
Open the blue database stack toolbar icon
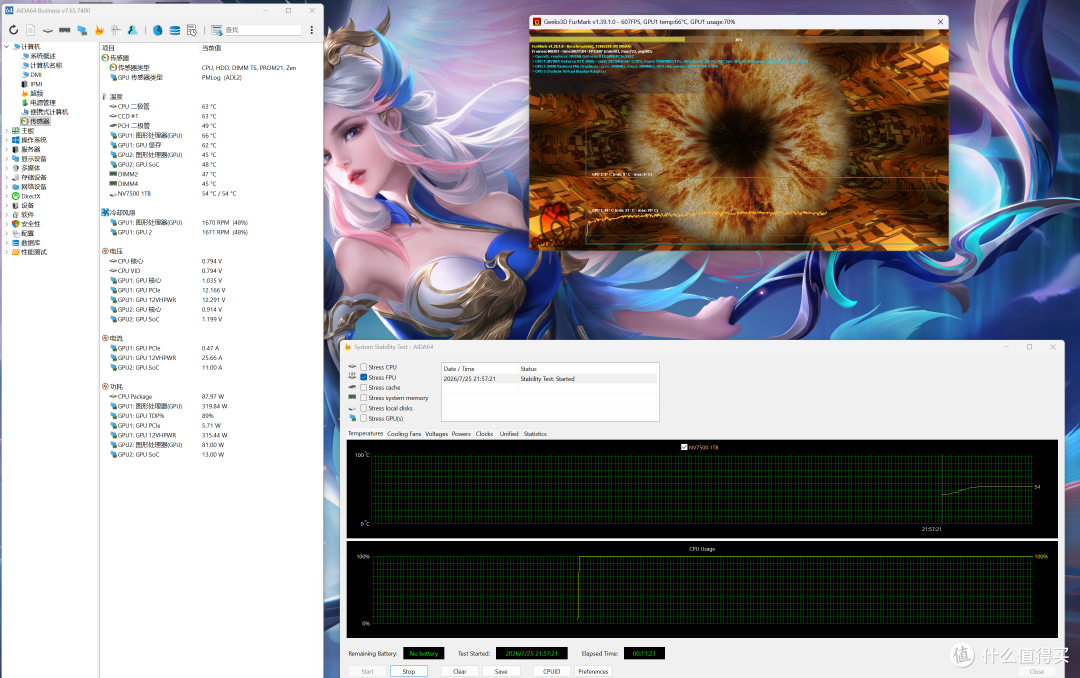[x=175, y=30]
